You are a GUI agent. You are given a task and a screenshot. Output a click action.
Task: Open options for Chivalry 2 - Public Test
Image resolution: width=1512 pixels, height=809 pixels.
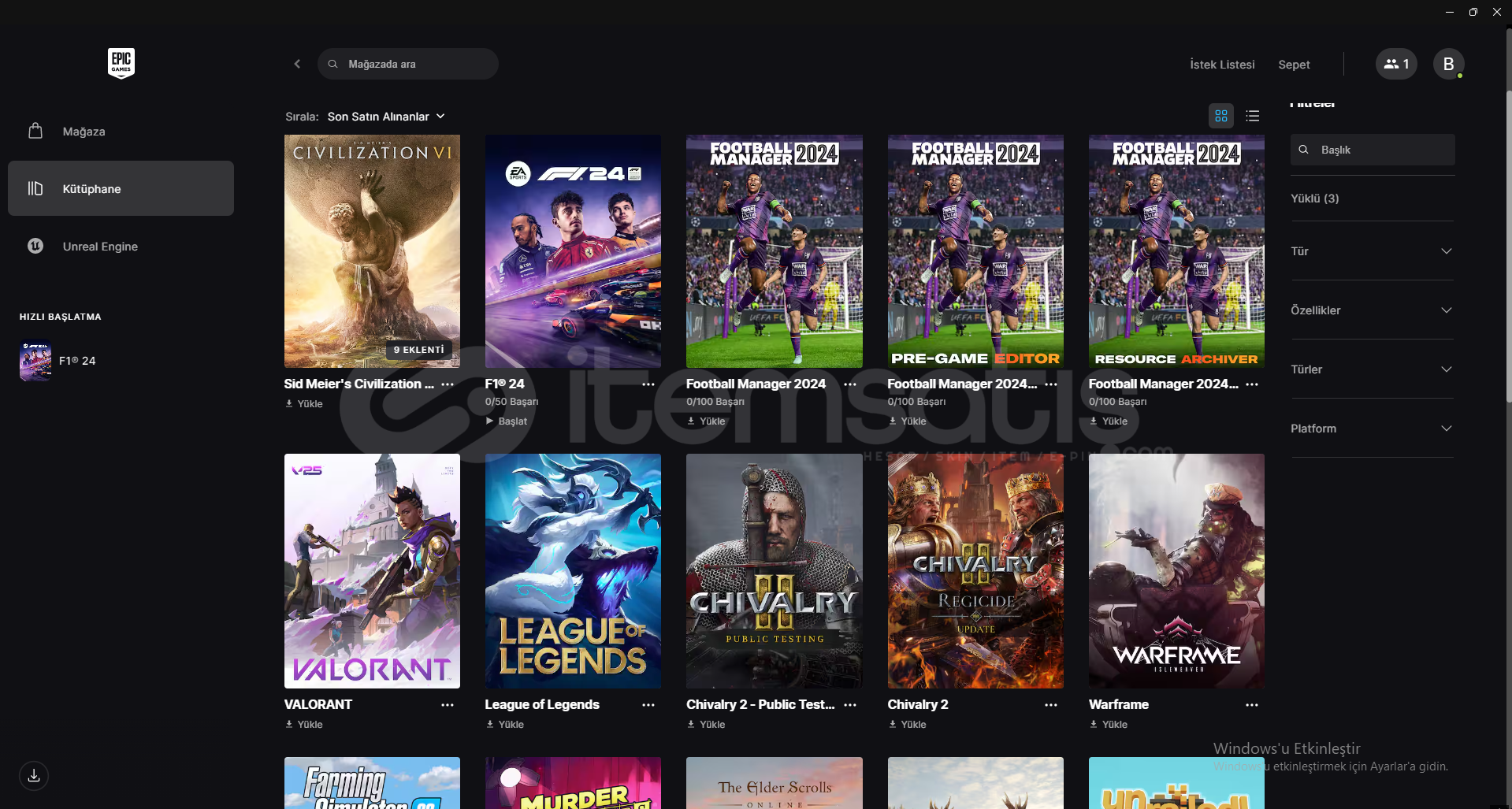pos(850,705)
